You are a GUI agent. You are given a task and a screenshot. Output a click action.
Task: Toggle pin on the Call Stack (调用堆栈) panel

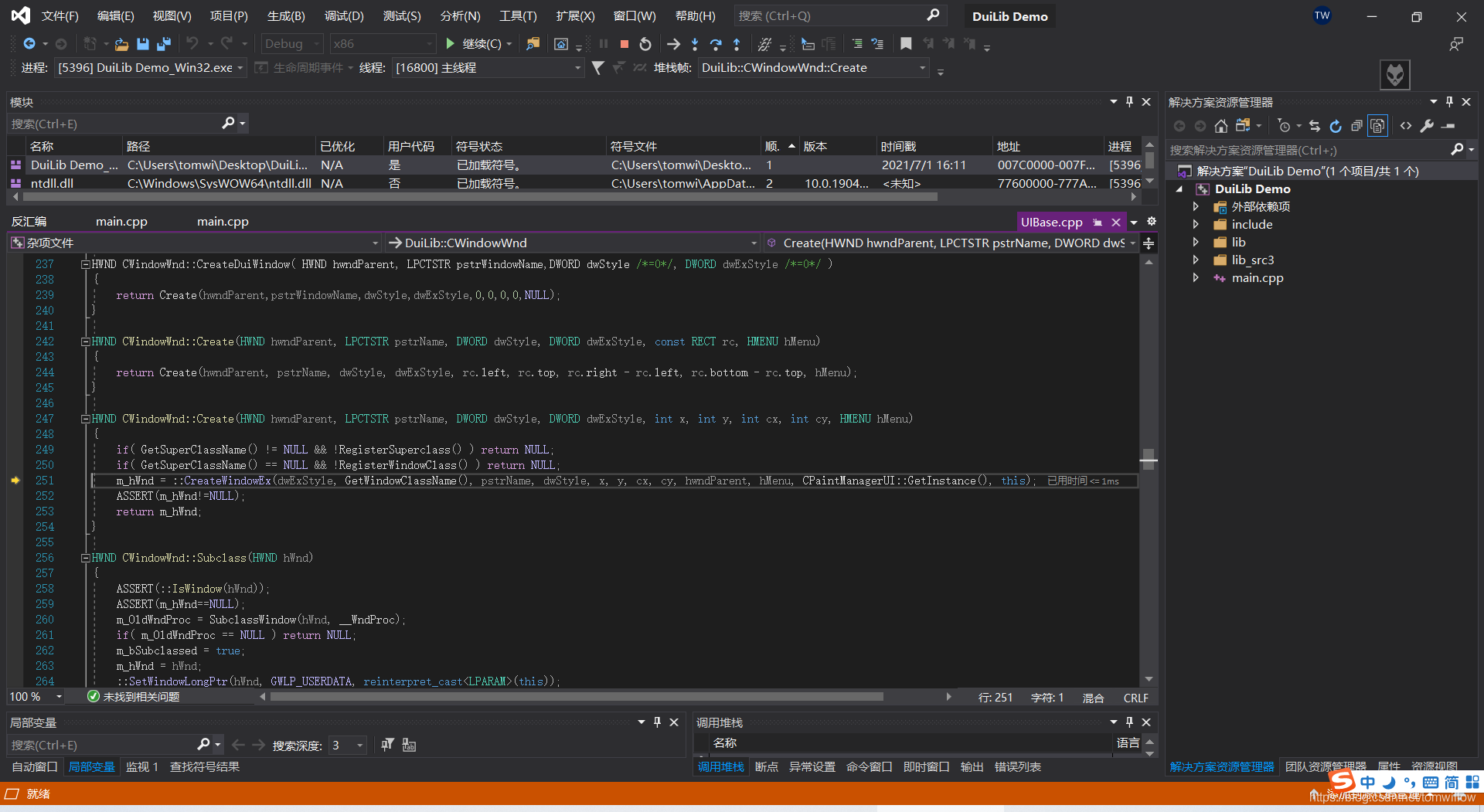1129,722
